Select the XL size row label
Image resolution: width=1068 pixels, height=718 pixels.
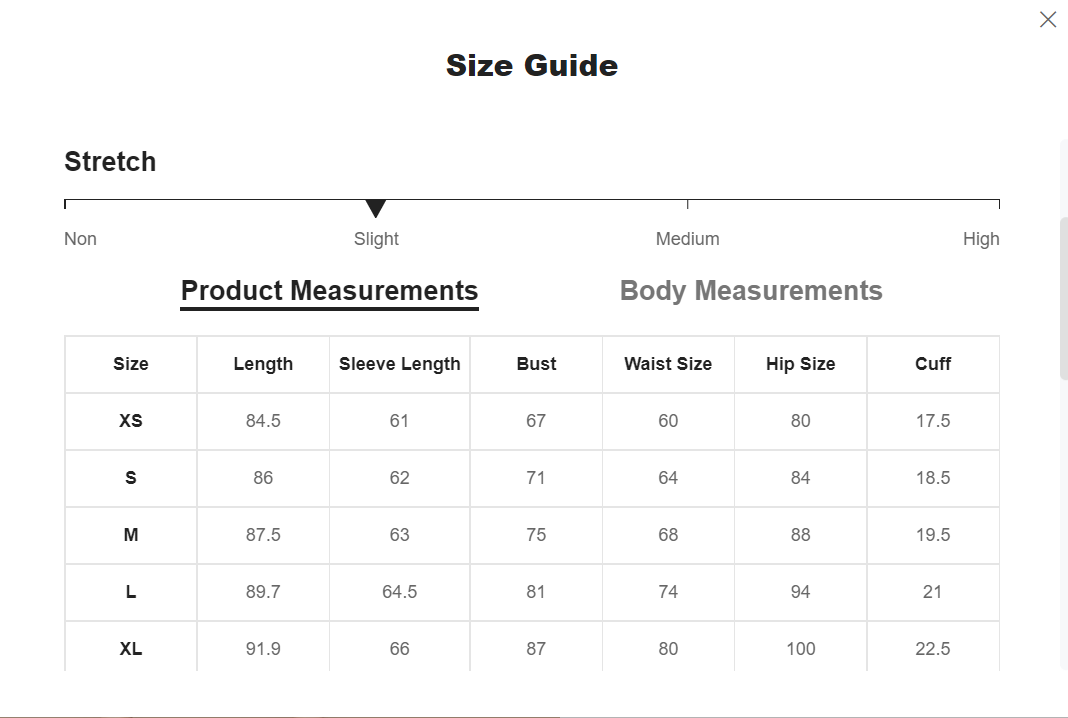[x=131, y=649]
